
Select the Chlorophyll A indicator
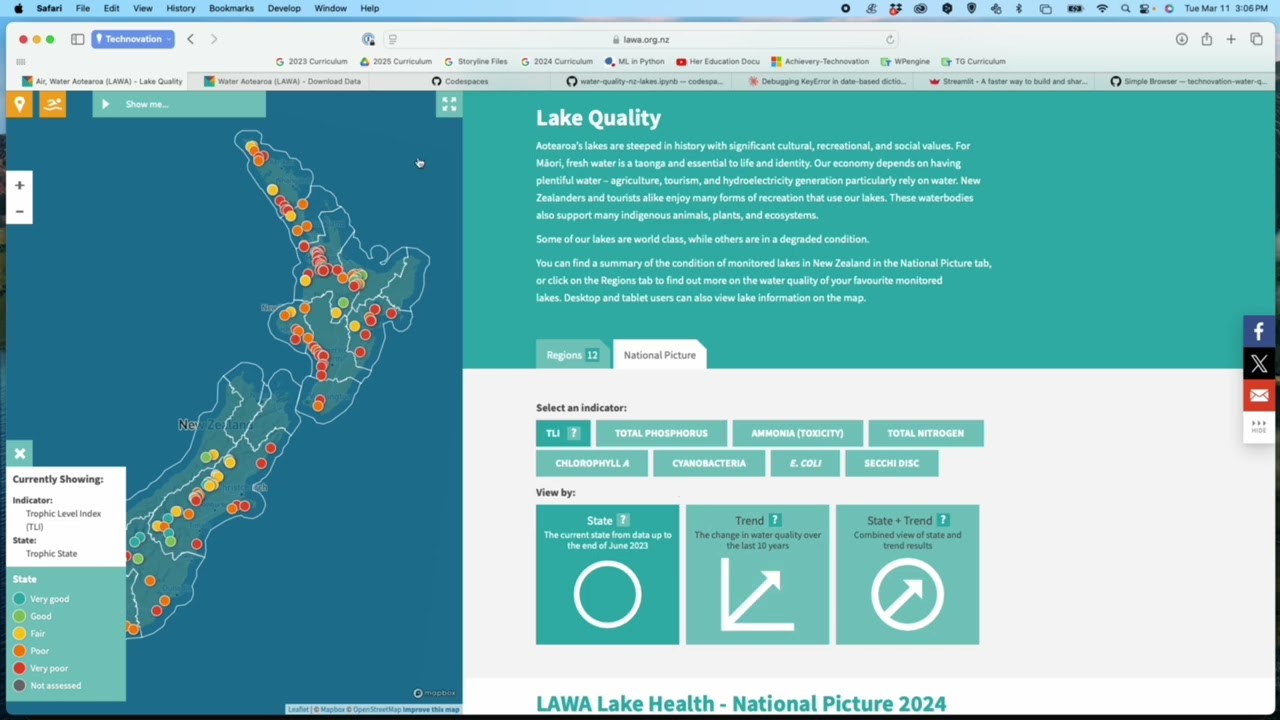pos(592,463)
